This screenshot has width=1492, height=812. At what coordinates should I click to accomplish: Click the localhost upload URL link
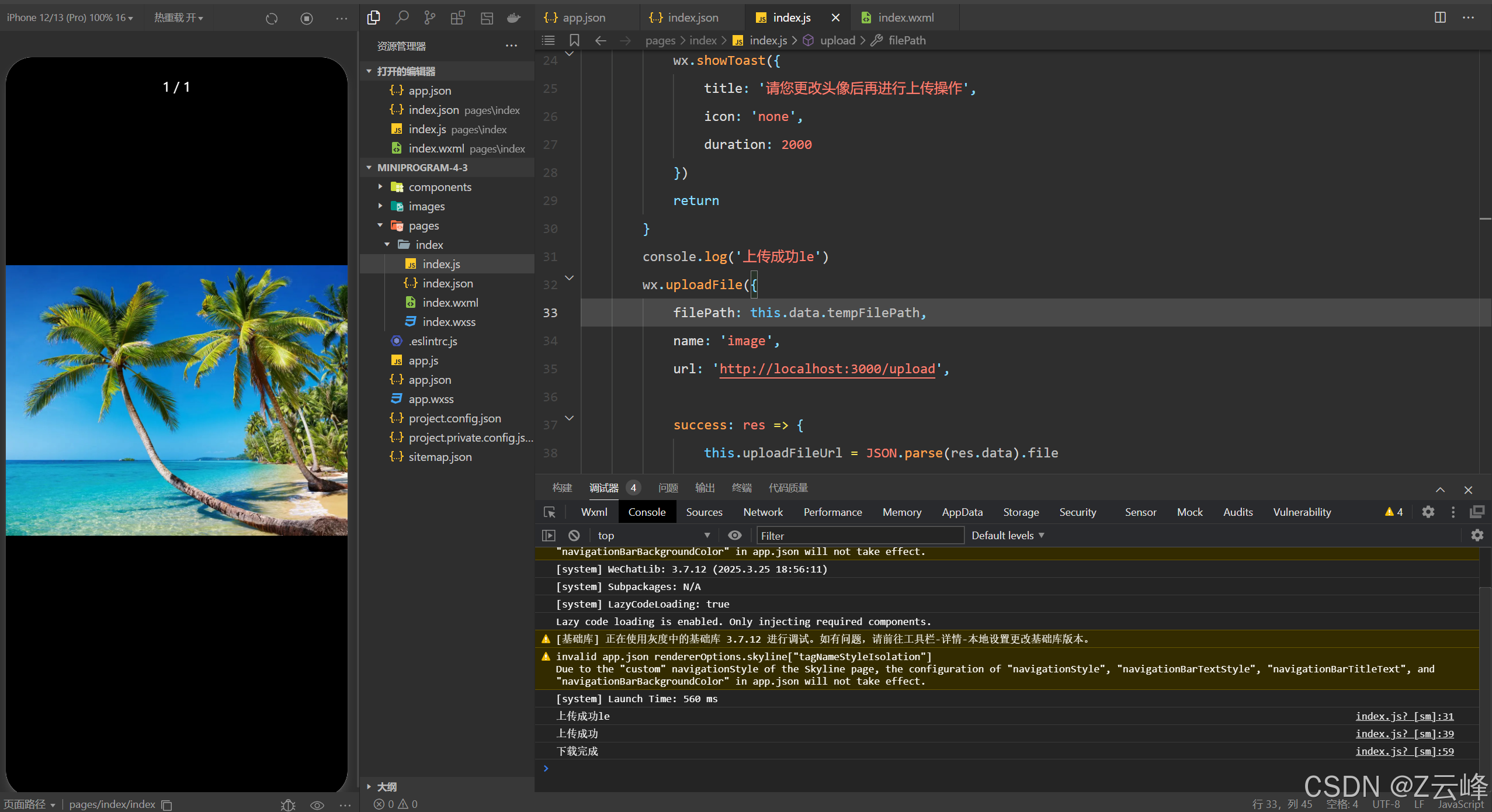click(827, 369)
